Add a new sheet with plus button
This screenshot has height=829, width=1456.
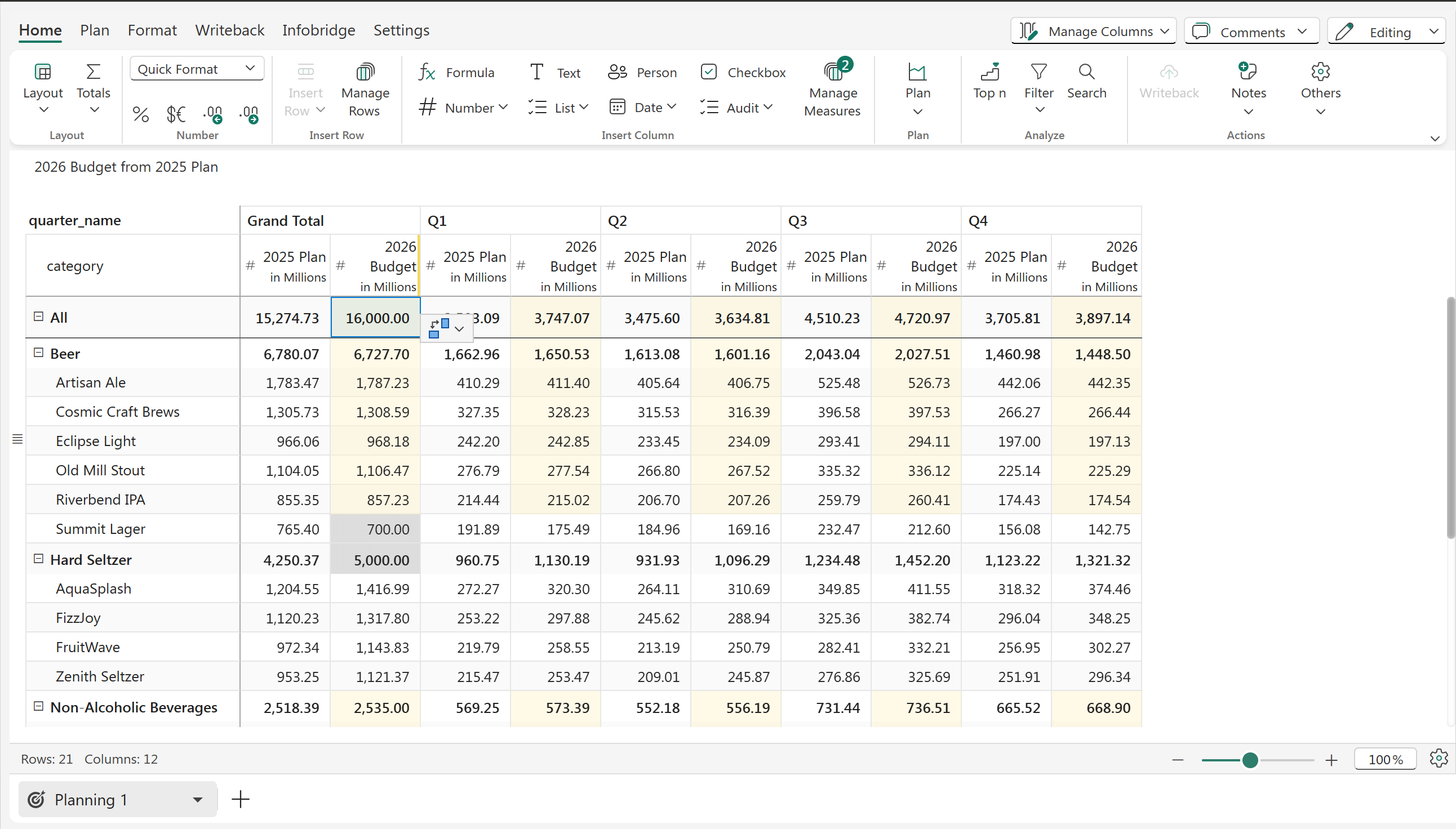click(241, 799)
